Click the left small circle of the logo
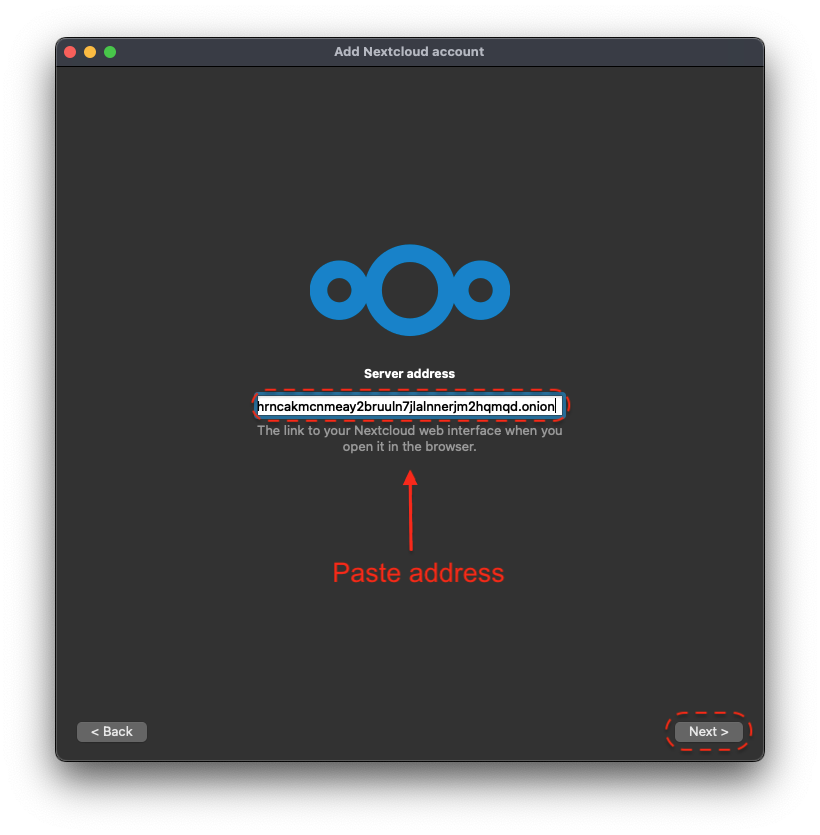The height and width of the screenshot is (835, 820). 339,290
